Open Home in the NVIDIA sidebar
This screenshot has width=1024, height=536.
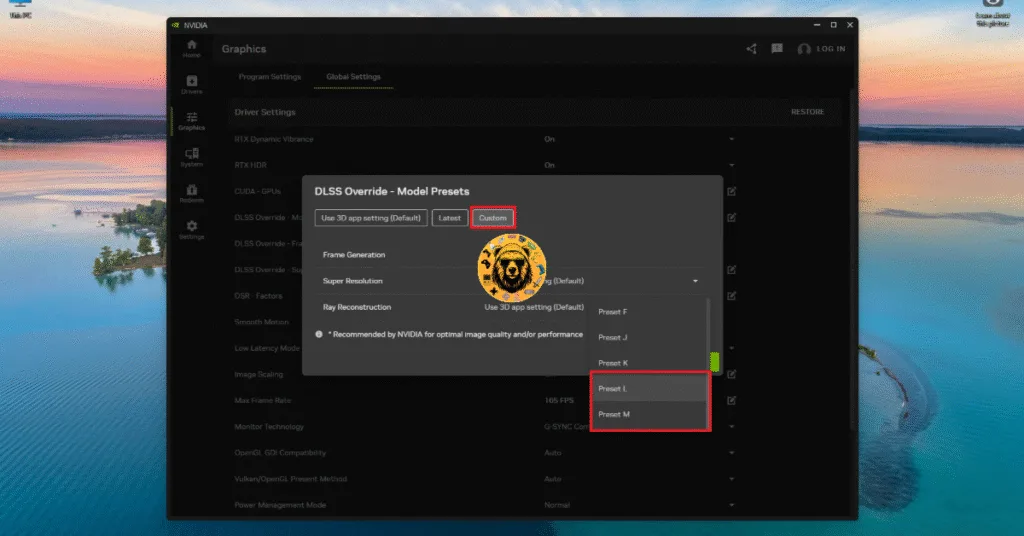[x=191, y=48]
